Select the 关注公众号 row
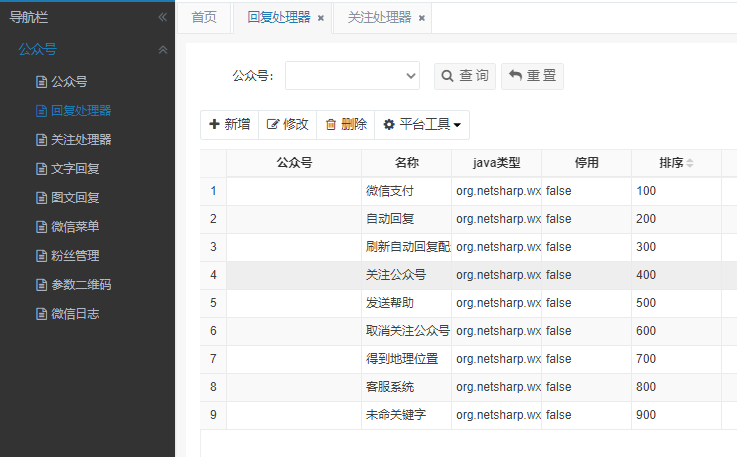The image size is (737, 457). 468,275
